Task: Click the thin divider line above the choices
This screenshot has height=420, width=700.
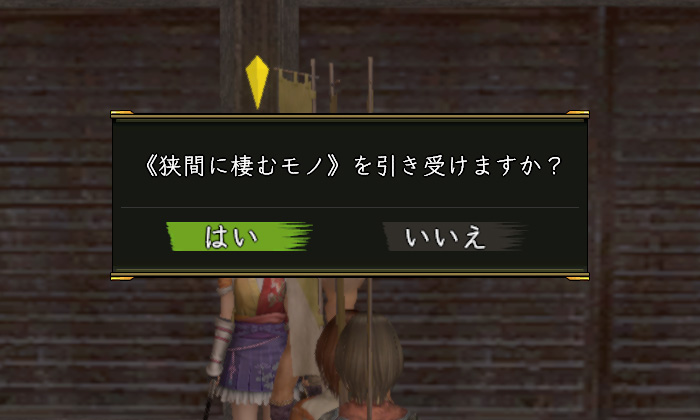Action: 350,208
